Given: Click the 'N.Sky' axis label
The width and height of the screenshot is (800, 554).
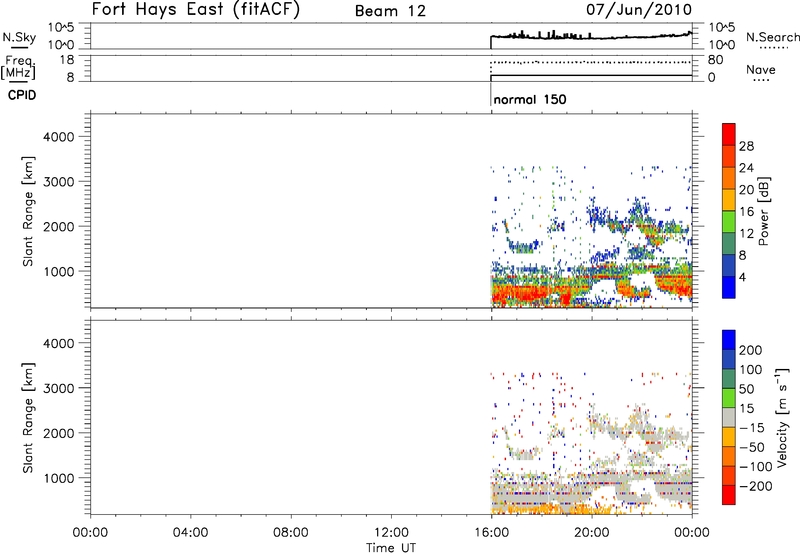Looking at the screenshot, I should click(x=19, y=37).
